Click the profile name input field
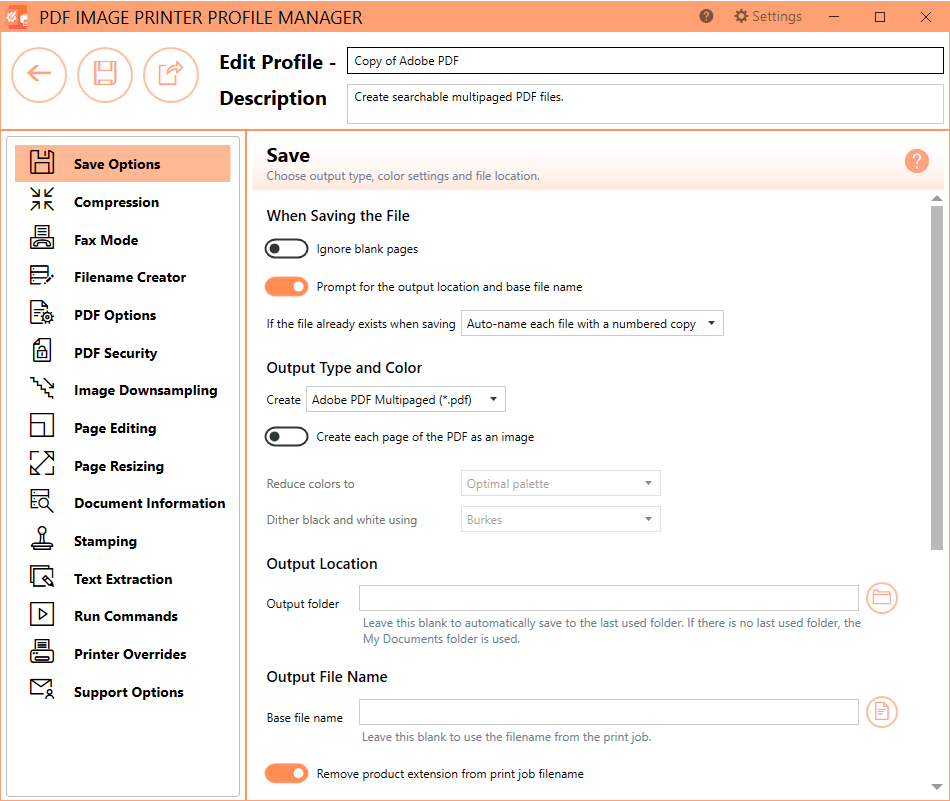The image size is (950, 801). 645,61
